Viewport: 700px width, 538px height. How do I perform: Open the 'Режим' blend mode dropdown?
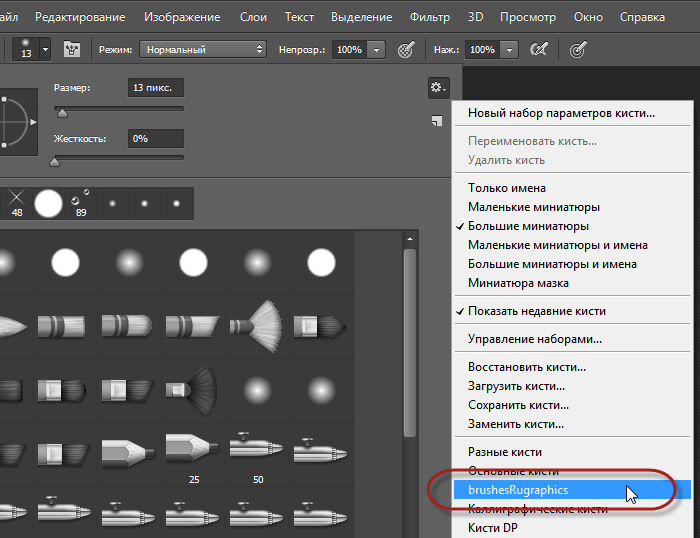click(204, 49)
